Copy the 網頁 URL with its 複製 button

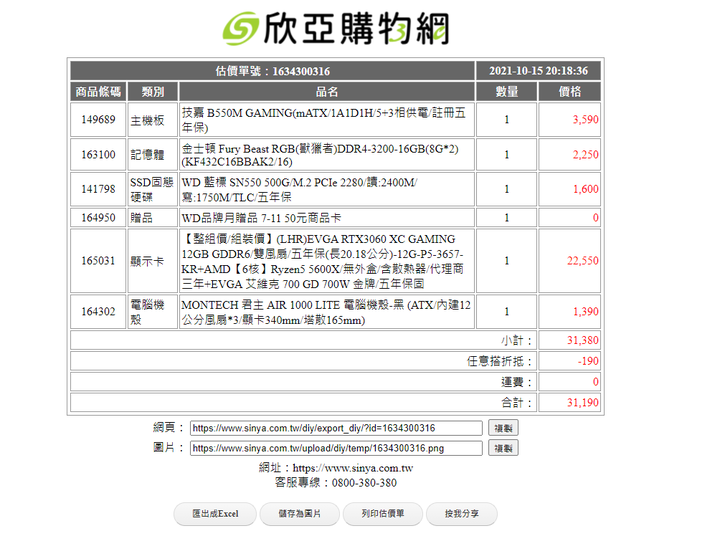click(503, 428)
